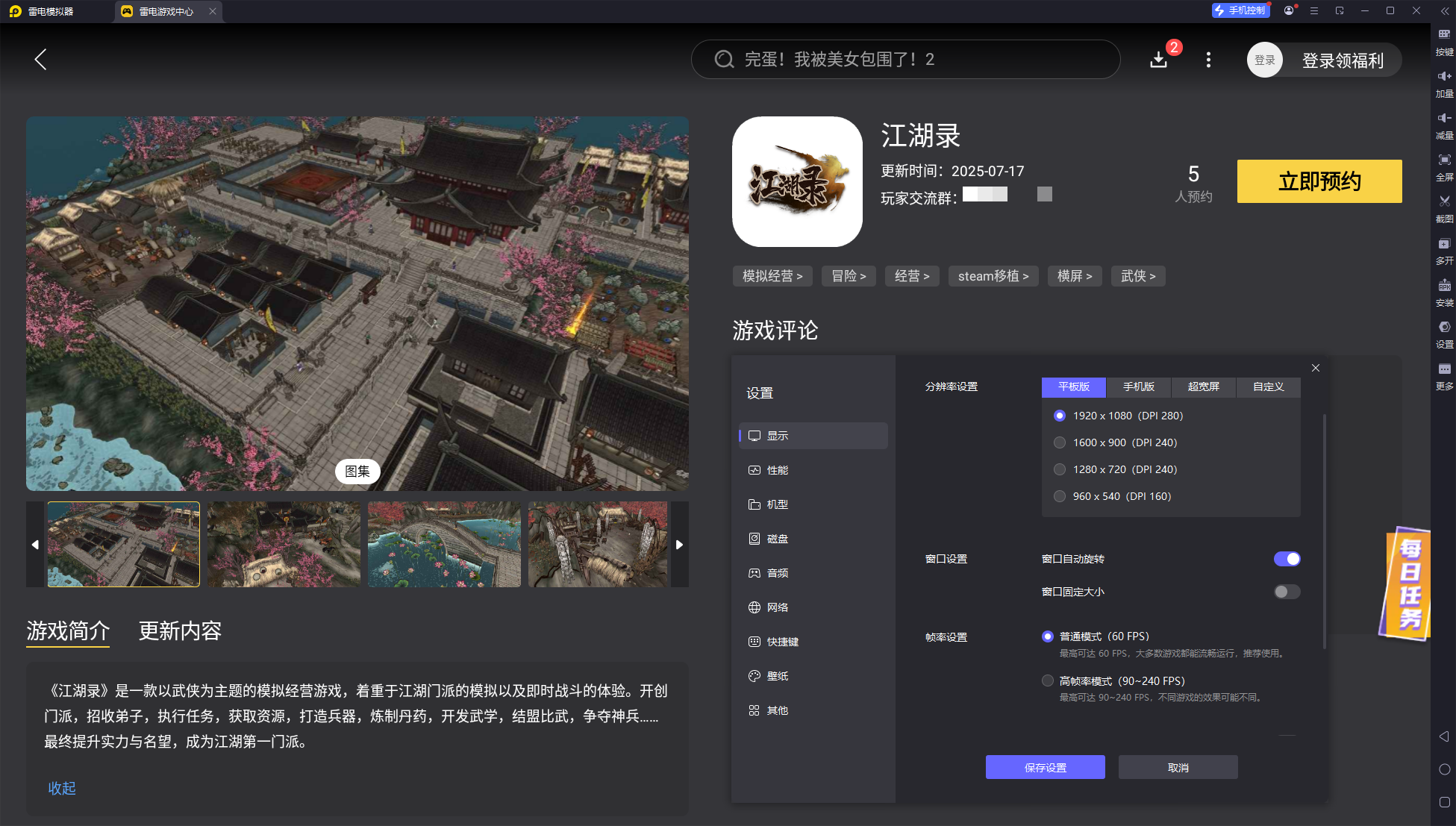Click the 取消 button
1456x826 pixels.
(x=1178, y=767)
